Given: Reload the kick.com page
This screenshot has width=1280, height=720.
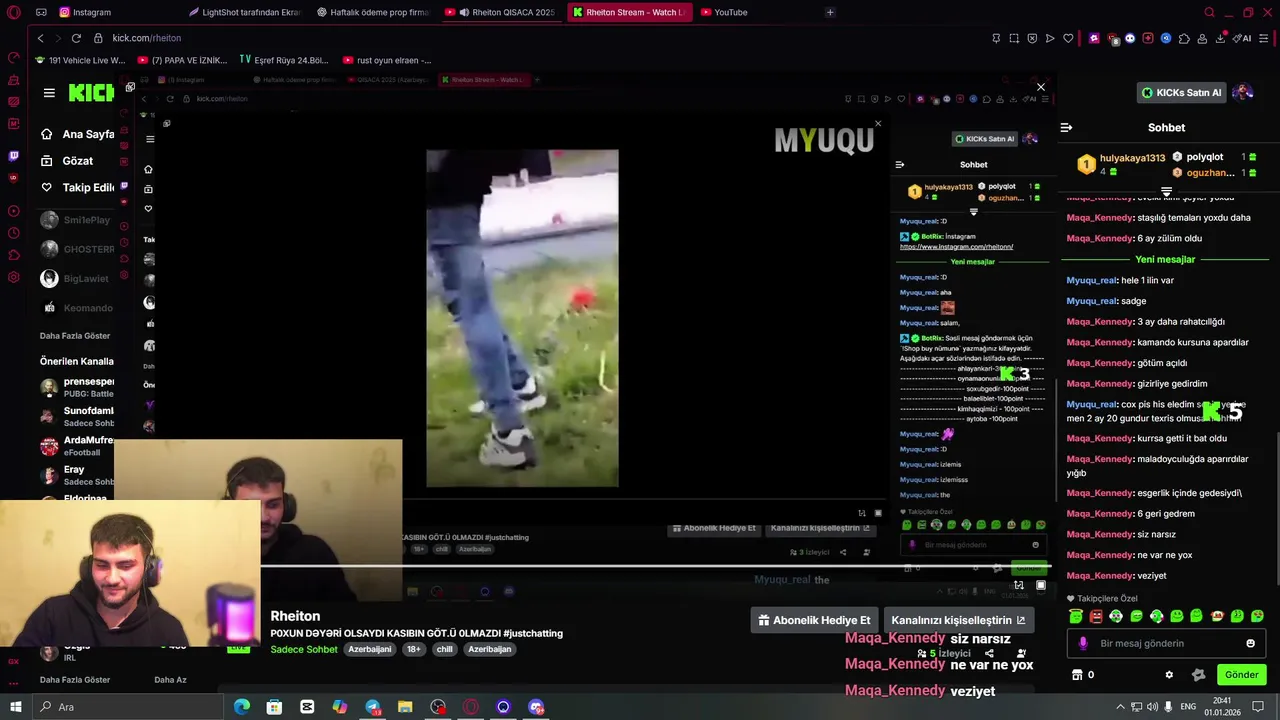Looking at the screenshot, I should [x=76, y=38].
